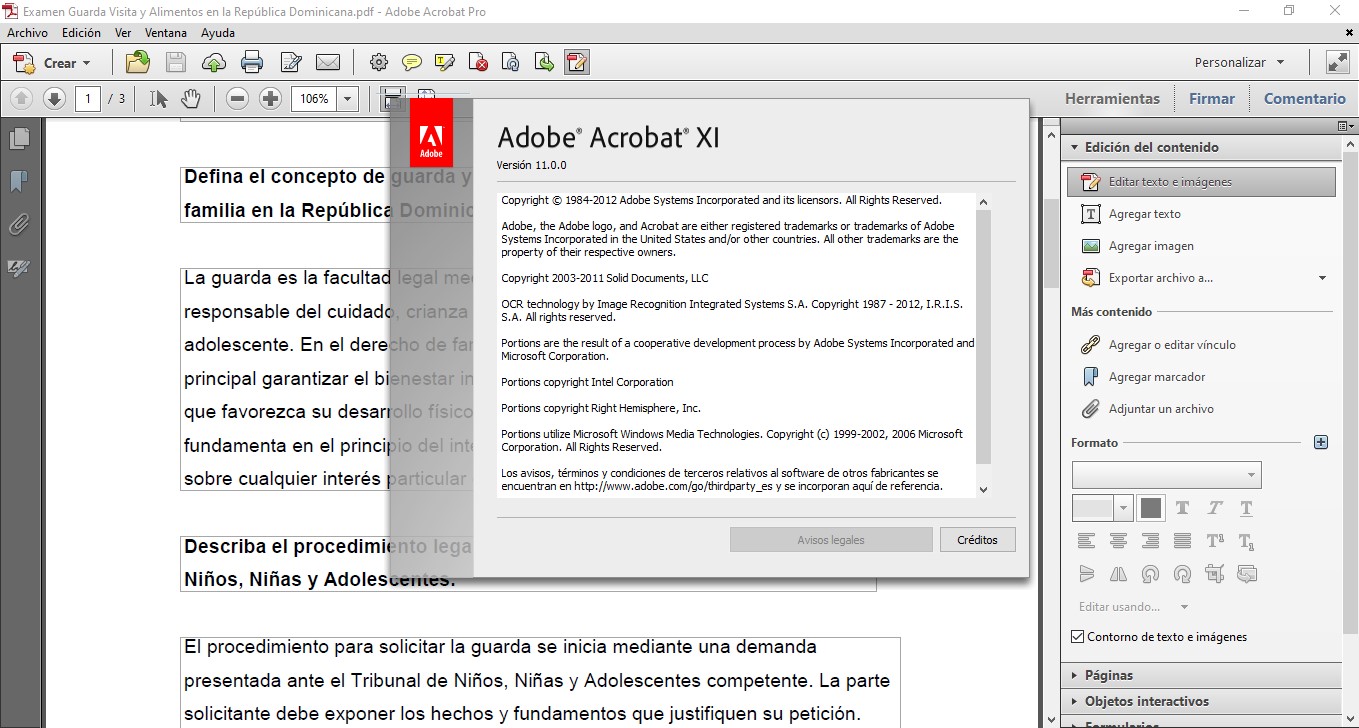Viewport: 1359px width, 728px height.
Task: Click the text color swatch in Formato
Action: click(x=1151, y=508)
